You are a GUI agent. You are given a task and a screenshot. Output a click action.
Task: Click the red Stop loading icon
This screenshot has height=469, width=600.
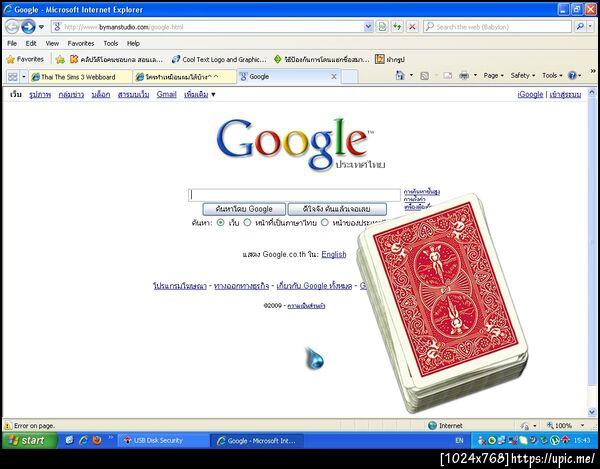tap(412, 27)
